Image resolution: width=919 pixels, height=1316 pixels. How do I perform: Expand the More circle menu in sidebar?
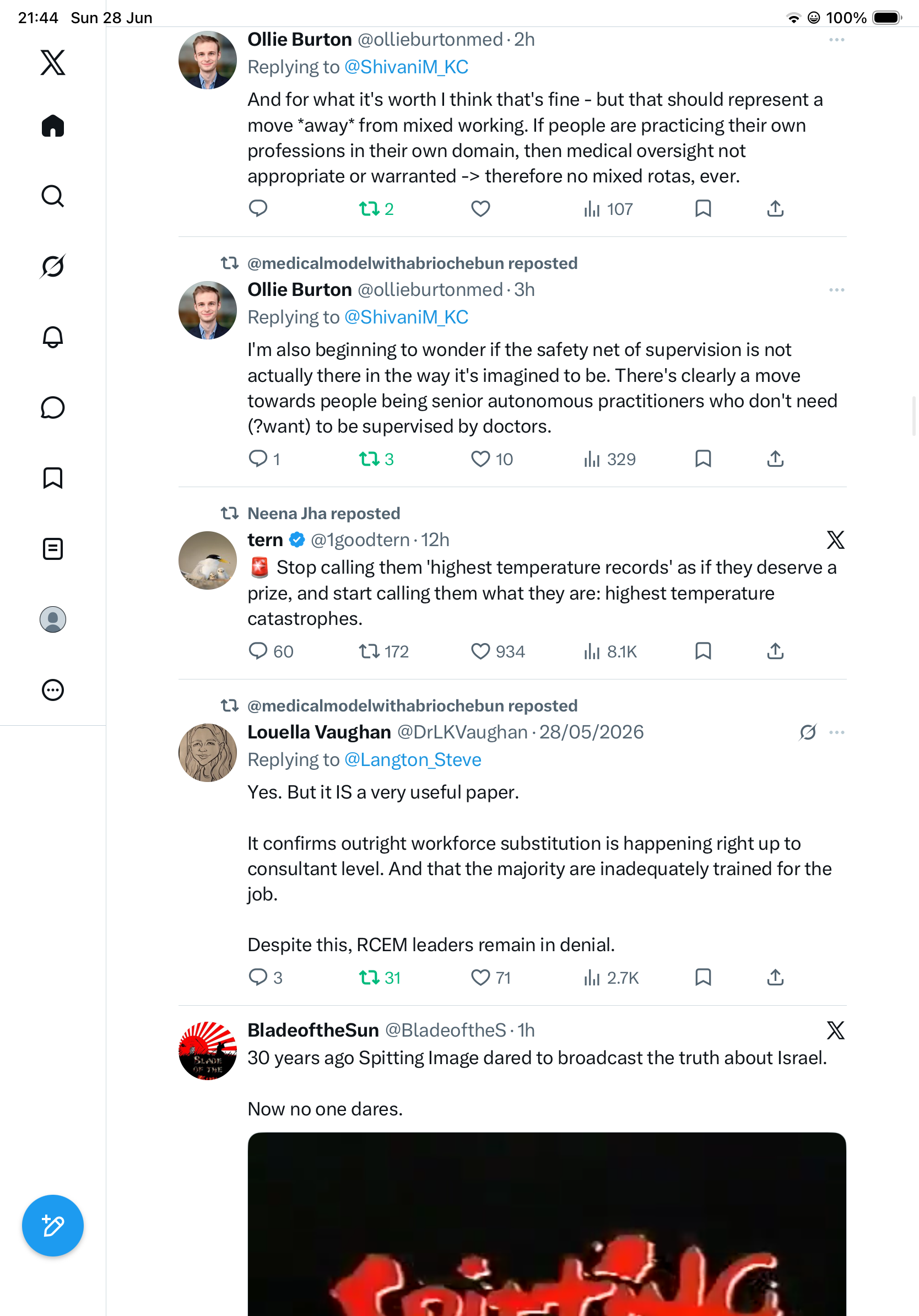[x=53, y=689]
